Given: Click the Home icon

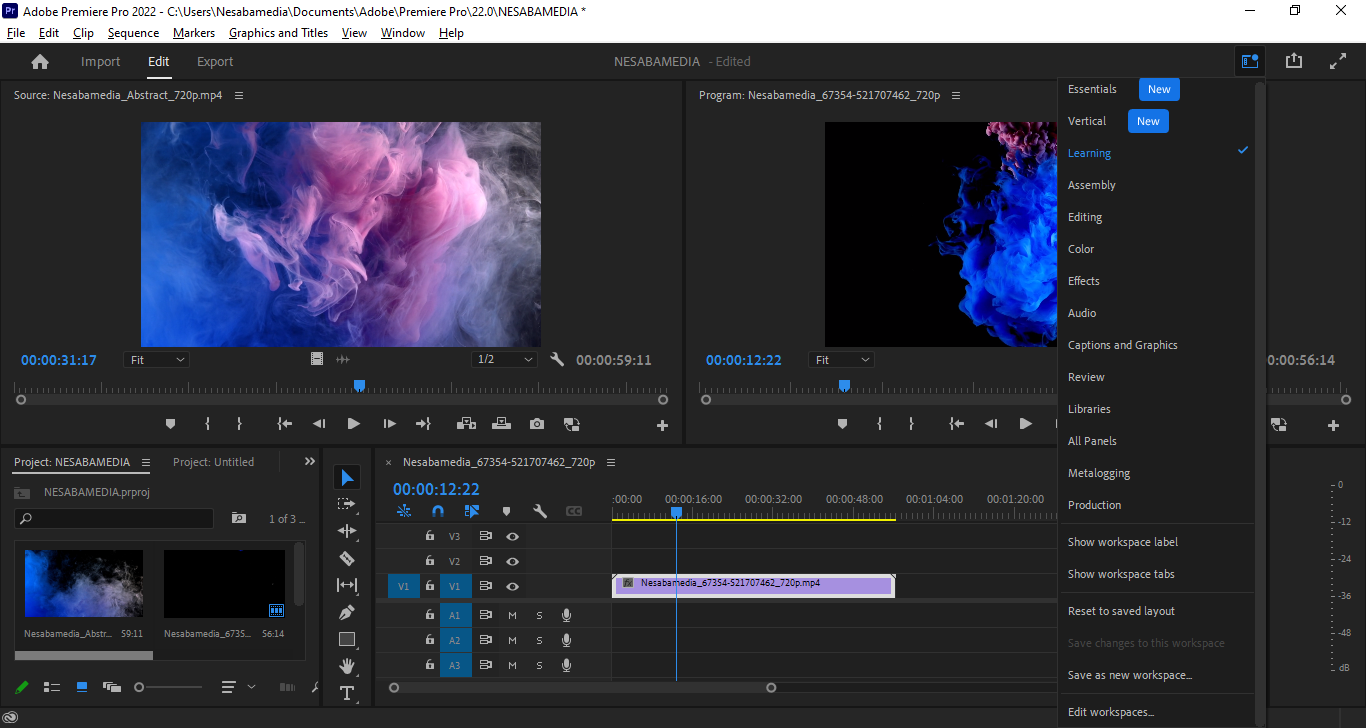Looking at the screenshot, I should coord(40,62).
